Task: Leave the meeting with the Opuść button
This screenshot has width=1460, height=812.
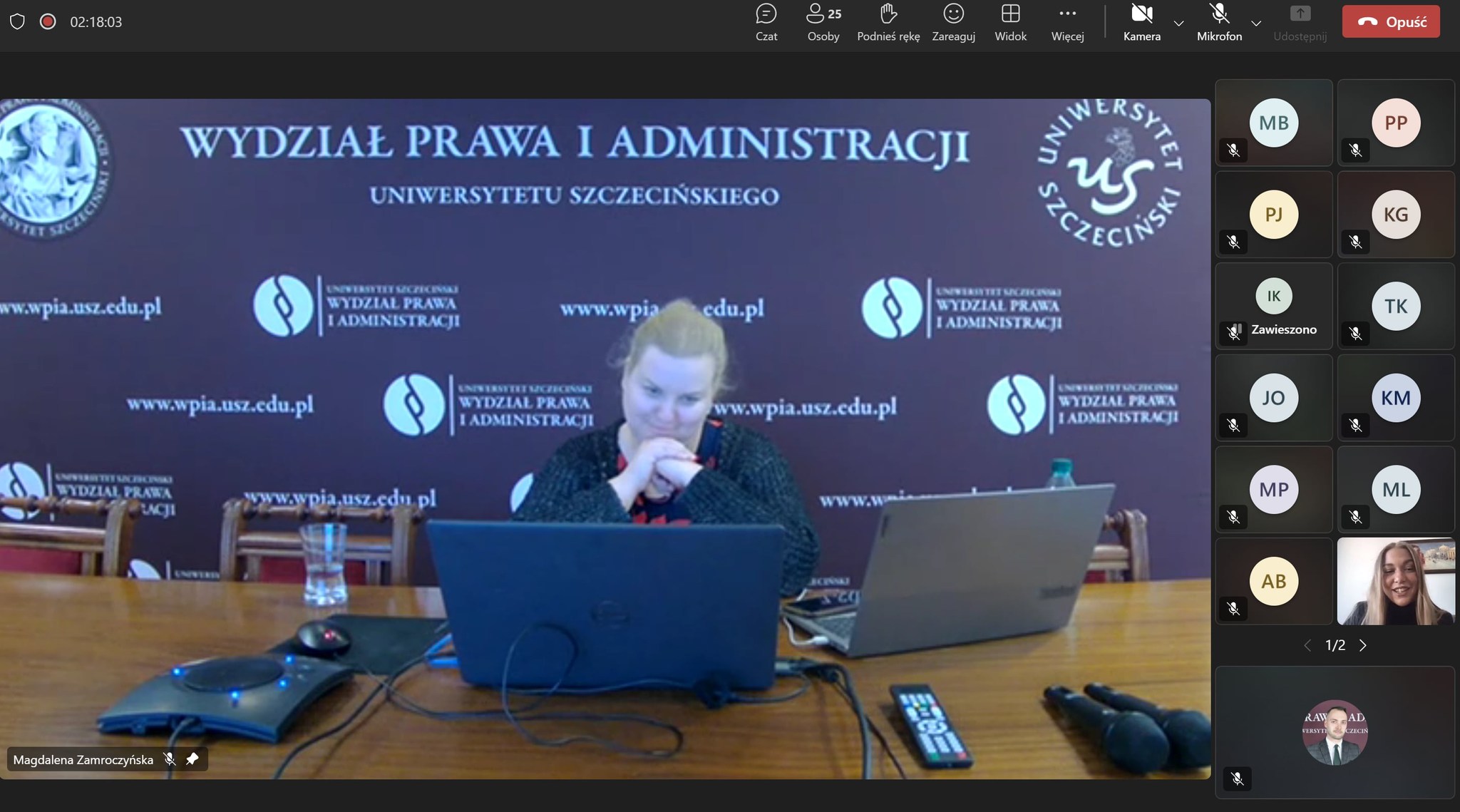Action: pyautogui.click(x=1391, y=22)
